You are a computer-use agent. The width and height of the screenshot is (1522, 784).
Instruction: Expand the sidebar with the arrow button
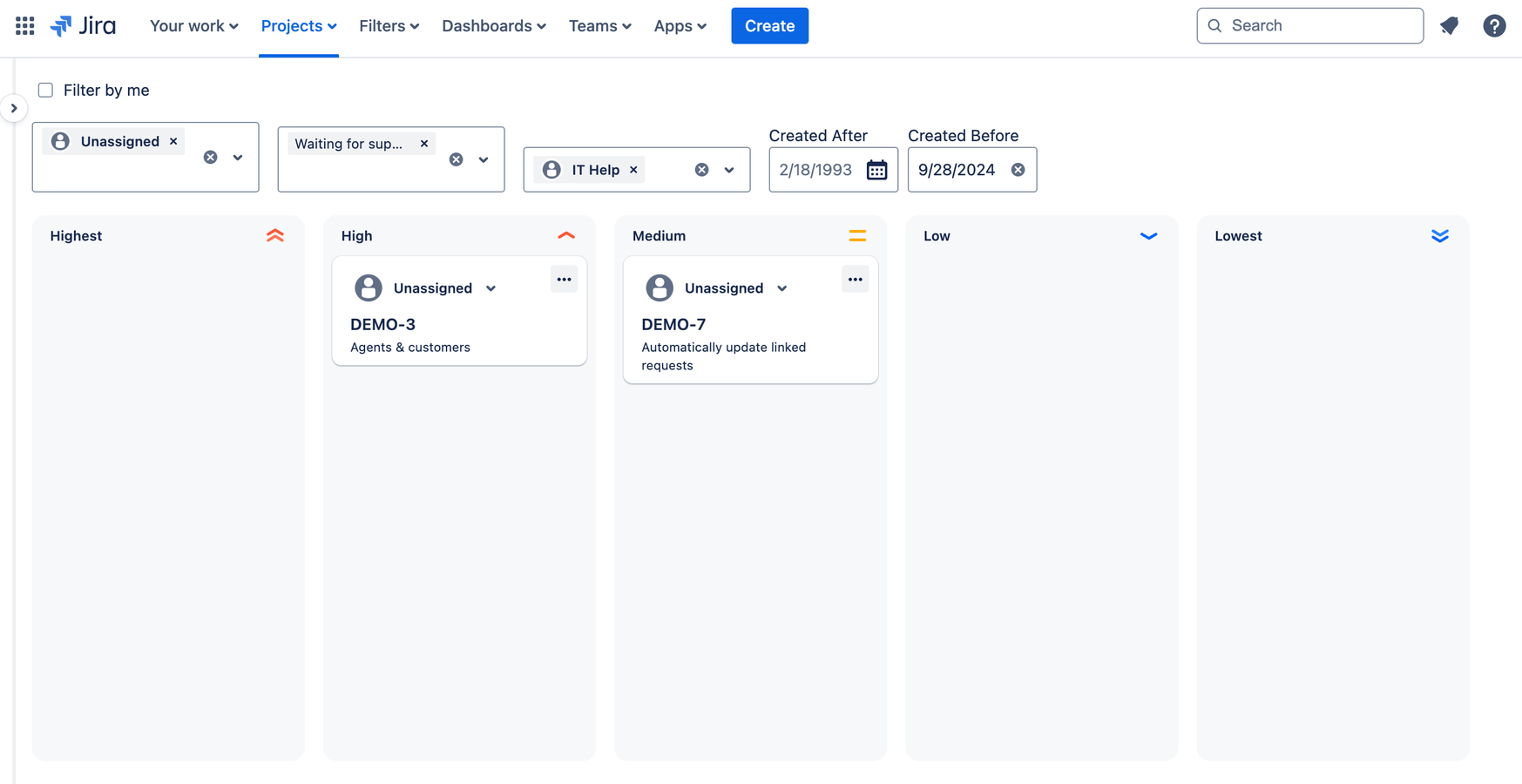(14, 108)
